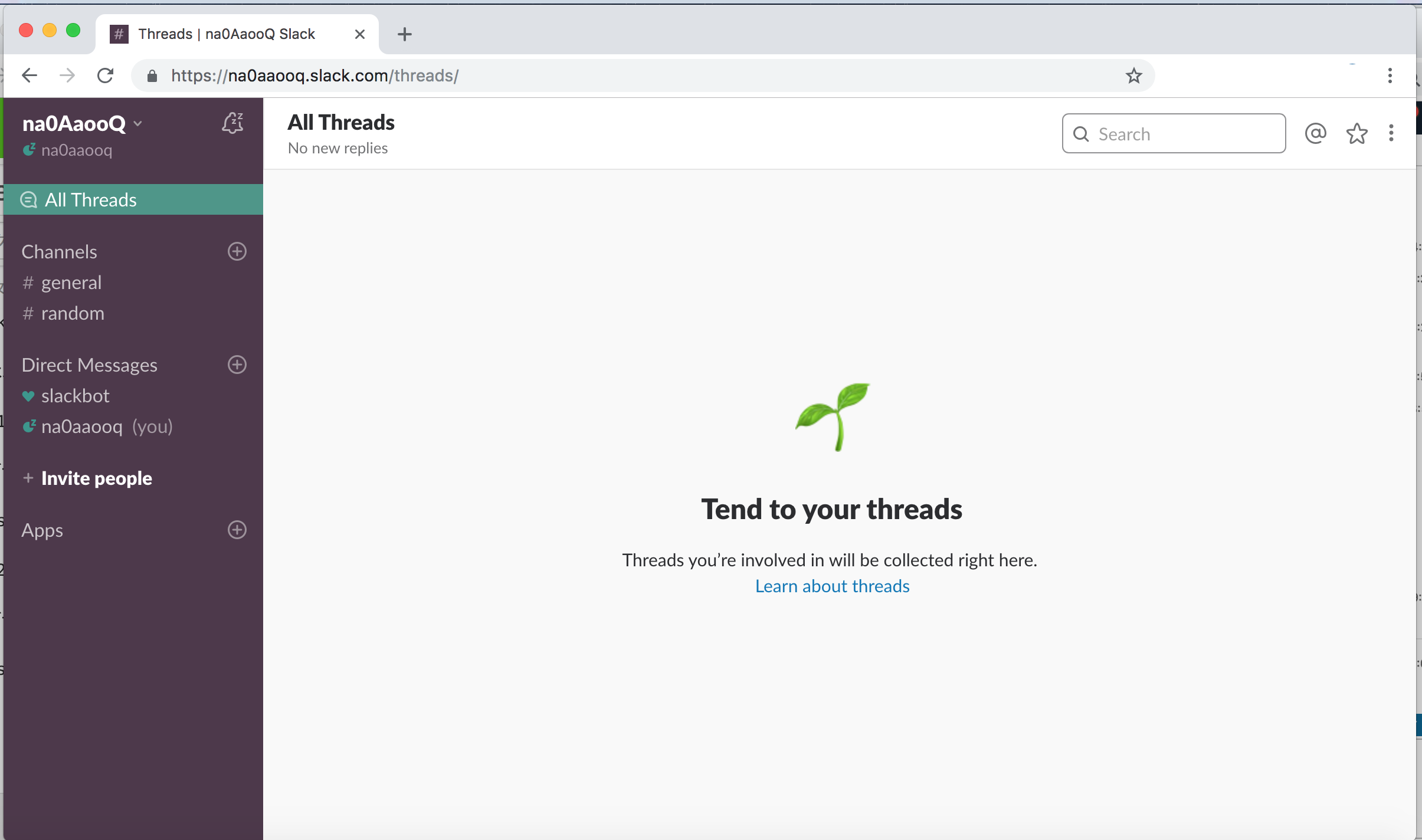The image size is (1422, 840).
Task: Click the hash icon next to general
Action: 28,283
